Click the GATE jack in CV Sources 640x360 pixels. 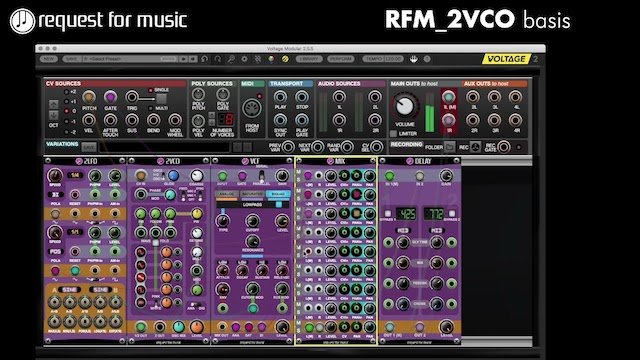110,97
